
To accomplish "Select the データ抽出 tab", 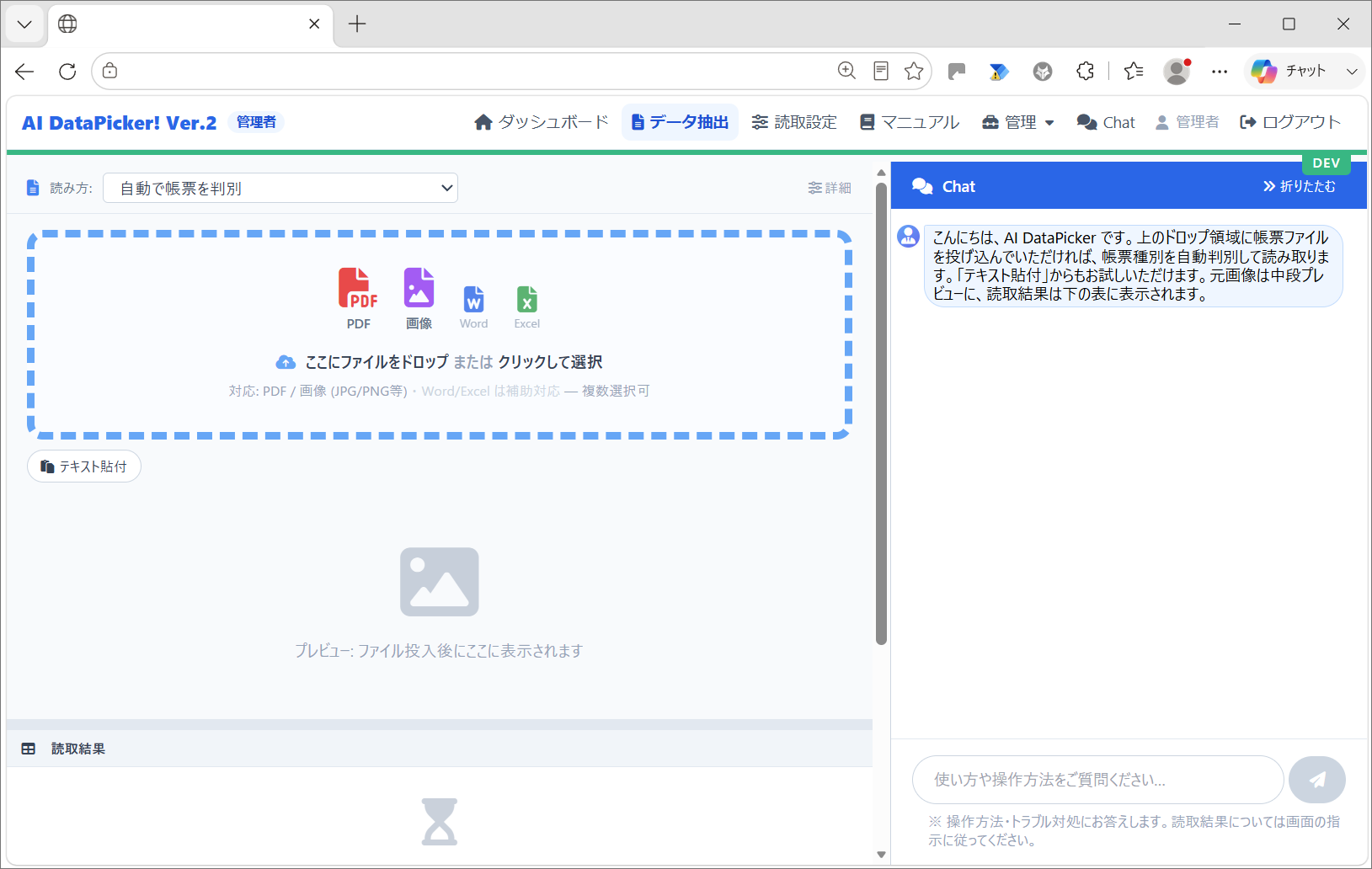I will click(680, 122).
